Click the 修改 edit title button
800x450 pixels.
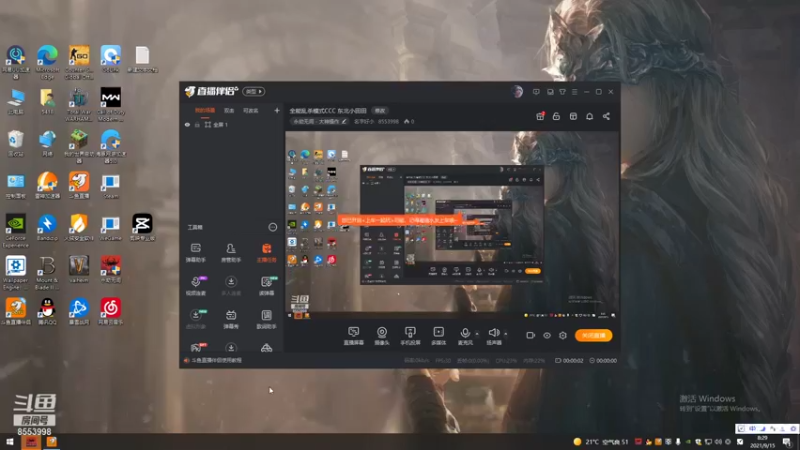coord(380,111)
